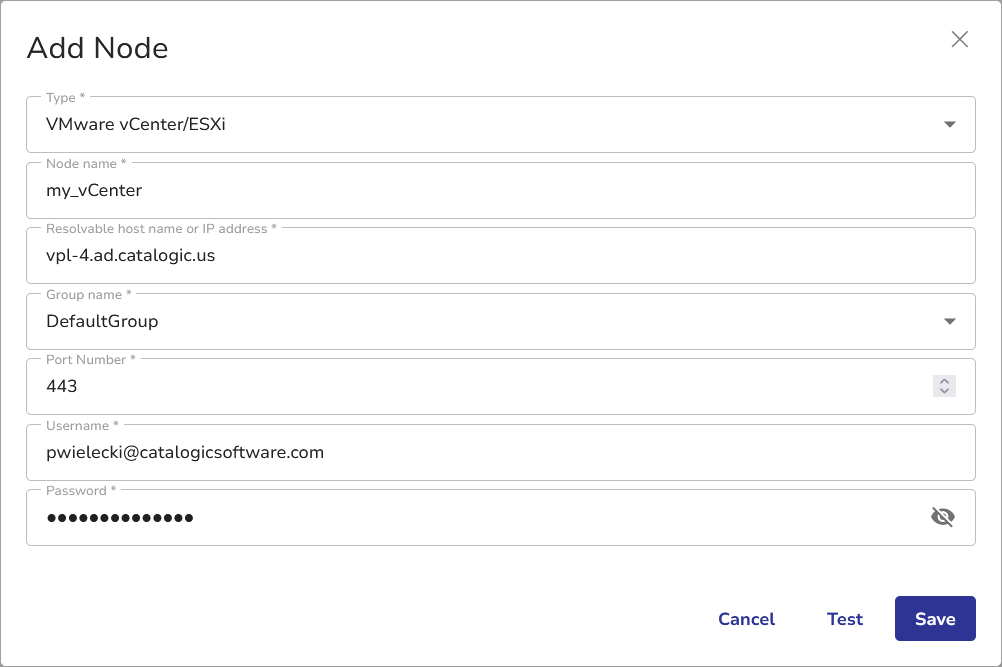This screenshot has width=1002, height=667.
Task: Decrement the Port Number with down arrow
Action: coord(944,391)
